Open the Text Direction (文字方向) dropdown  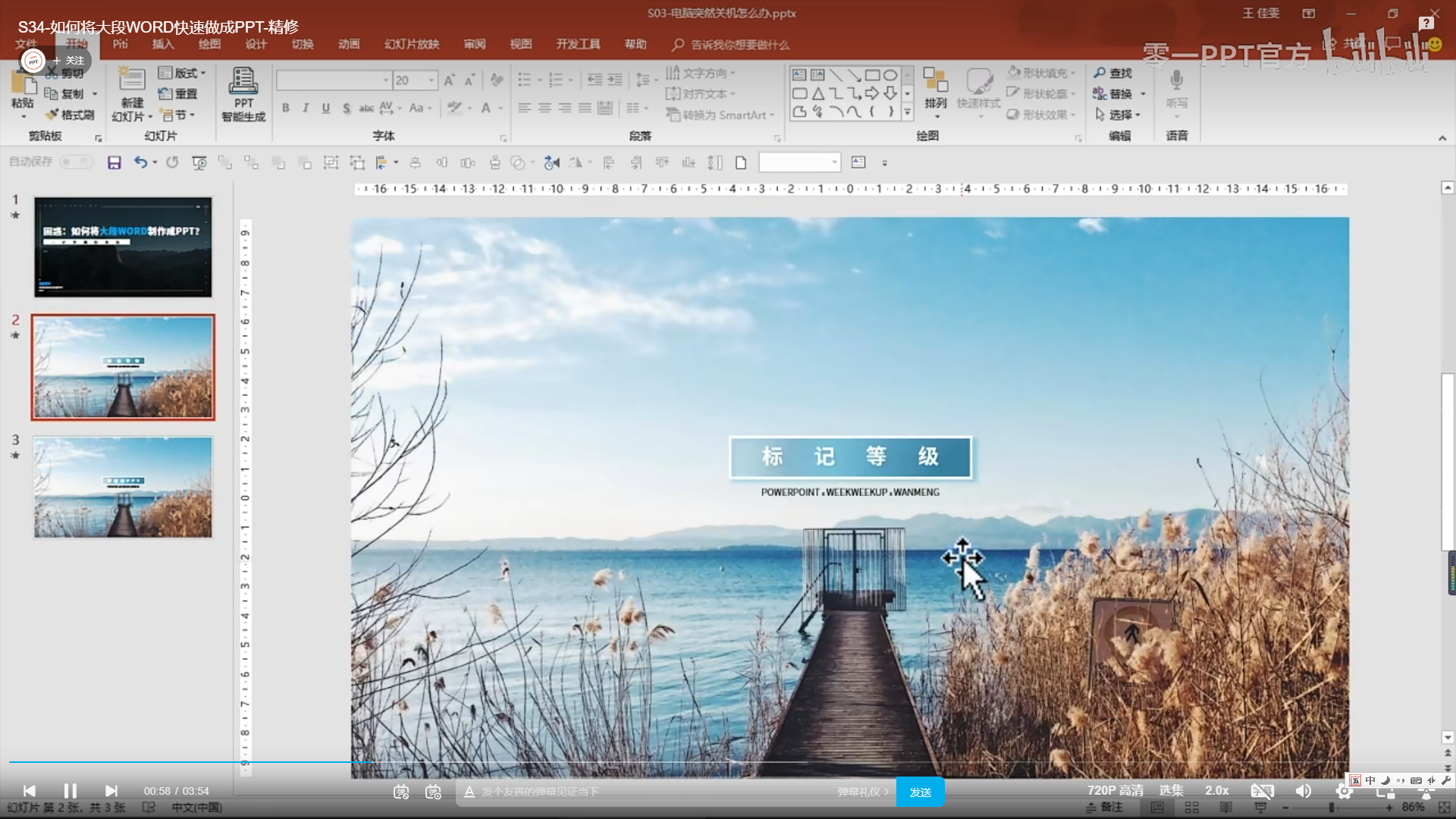coord(701,73)
